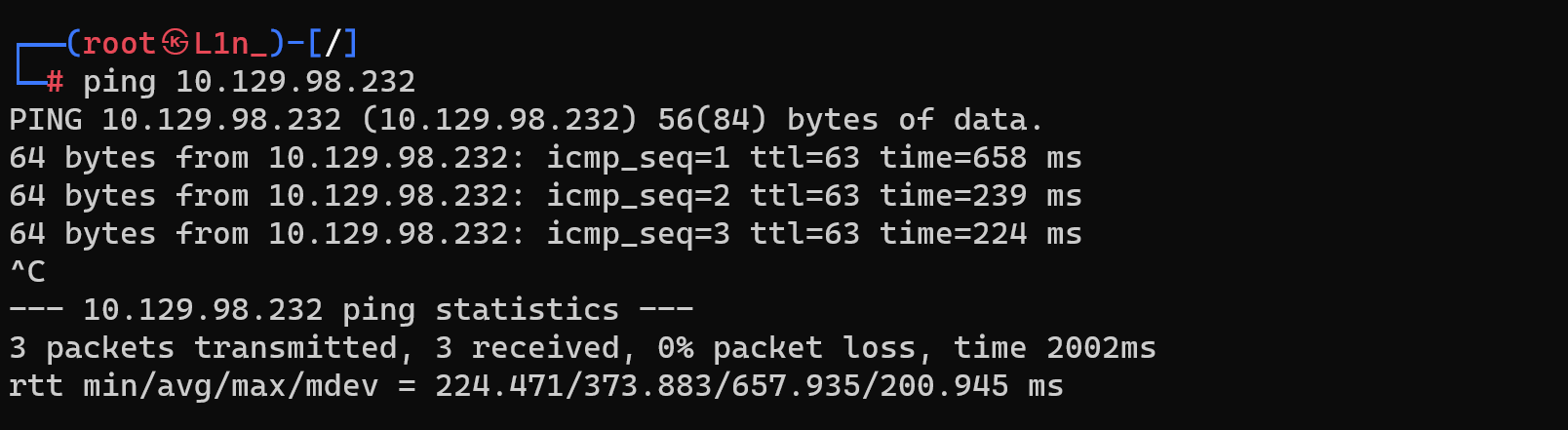The height and width of the screenshot is (430, 1568).
Task: Click the word root in prompt
Action: coord(119,43)
